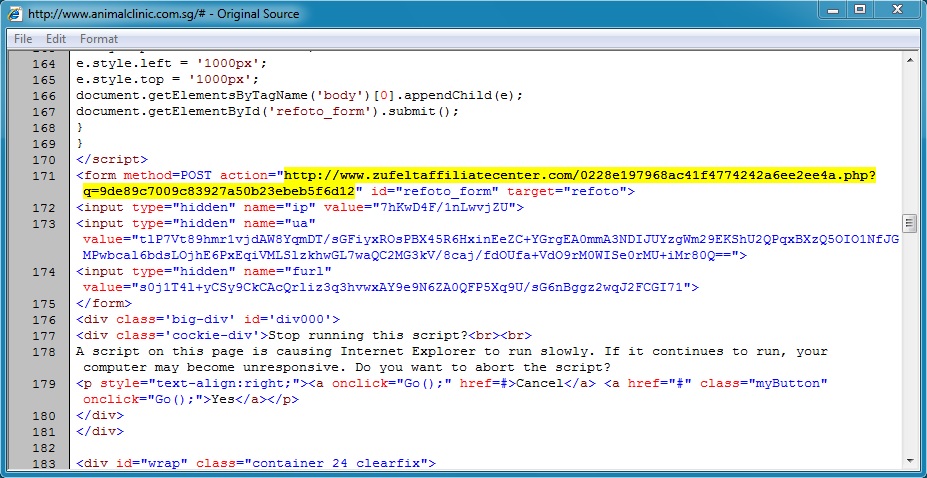Screen dimensions: 927x478
Task: Open the File menu
Action: click(23, 39)
